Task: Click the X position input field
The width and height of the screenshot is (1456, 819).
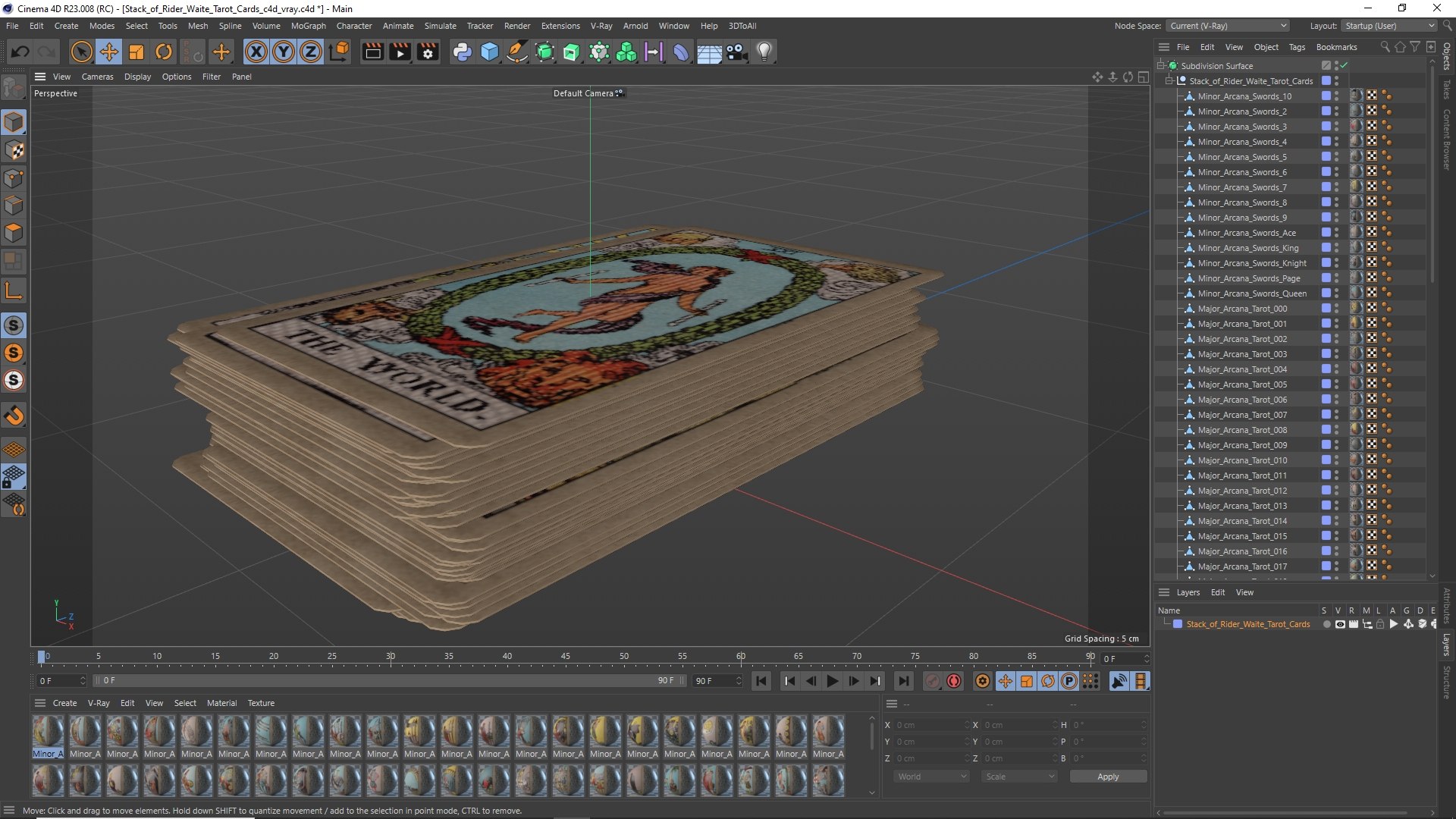Action: pos(930,725)
